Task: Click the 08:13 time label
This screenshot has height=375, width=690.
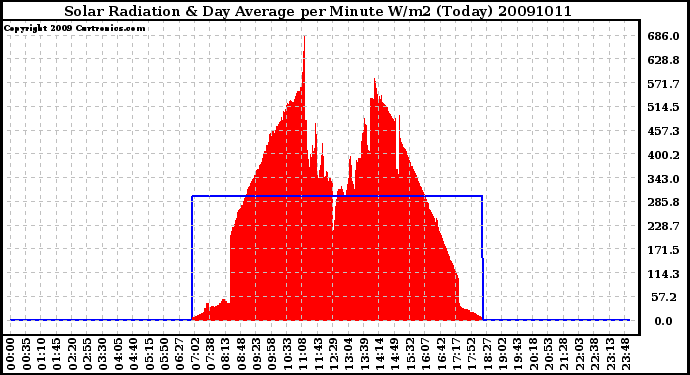Action: click(226, 354)
